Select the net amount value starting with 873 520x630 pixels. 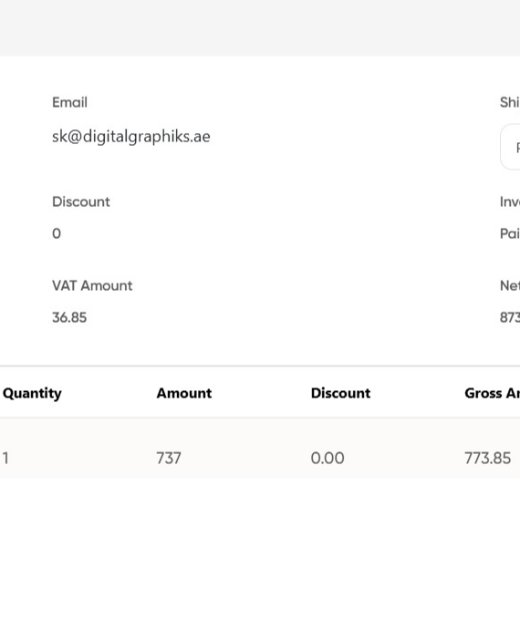coord(510,317)
